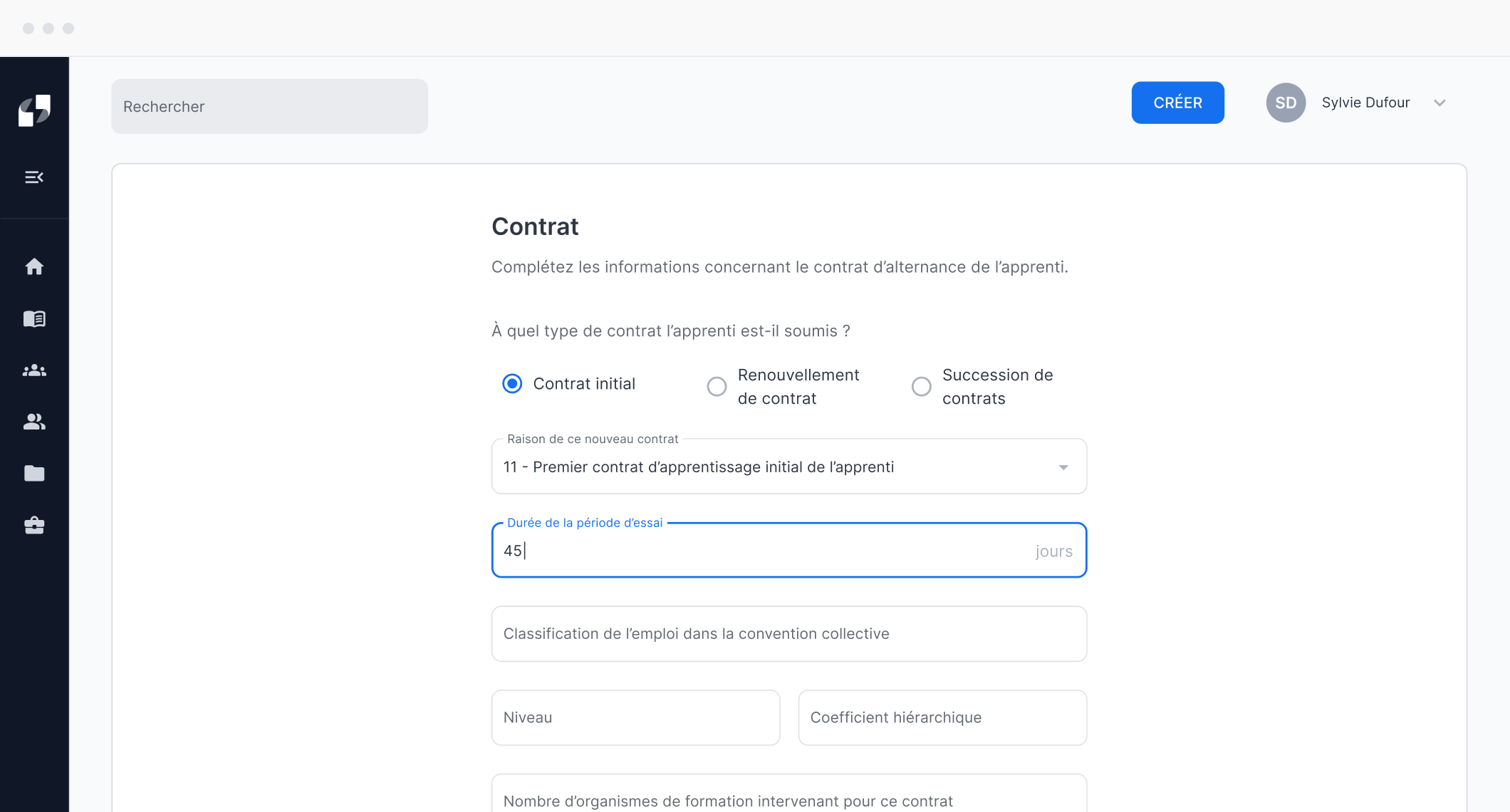Click the Coefficient hiérarchique field

pyautogui.click(x=942, y=717)
